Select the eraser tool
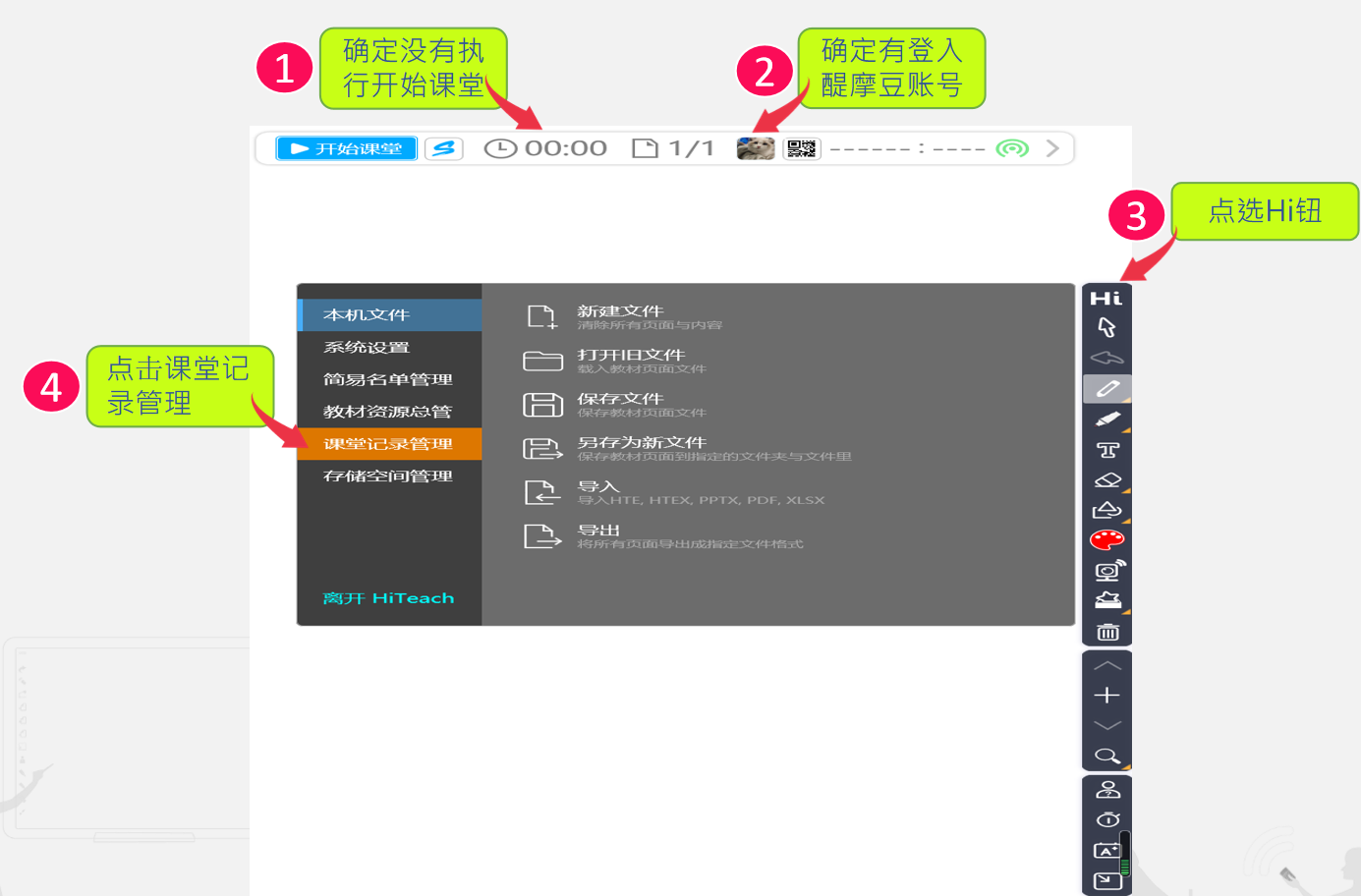The width and height of the screenshot is (1361, 896). (1107, 480)
